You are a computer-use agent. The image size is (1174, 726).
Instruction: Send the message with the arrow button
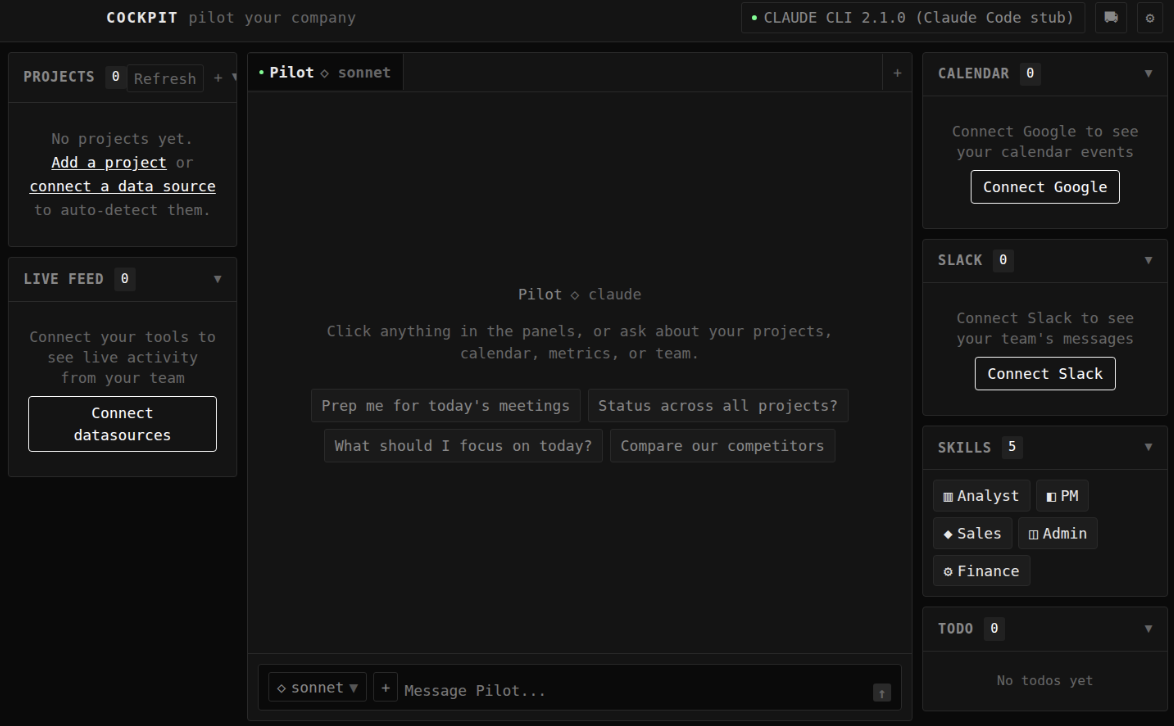coord(882,693)
